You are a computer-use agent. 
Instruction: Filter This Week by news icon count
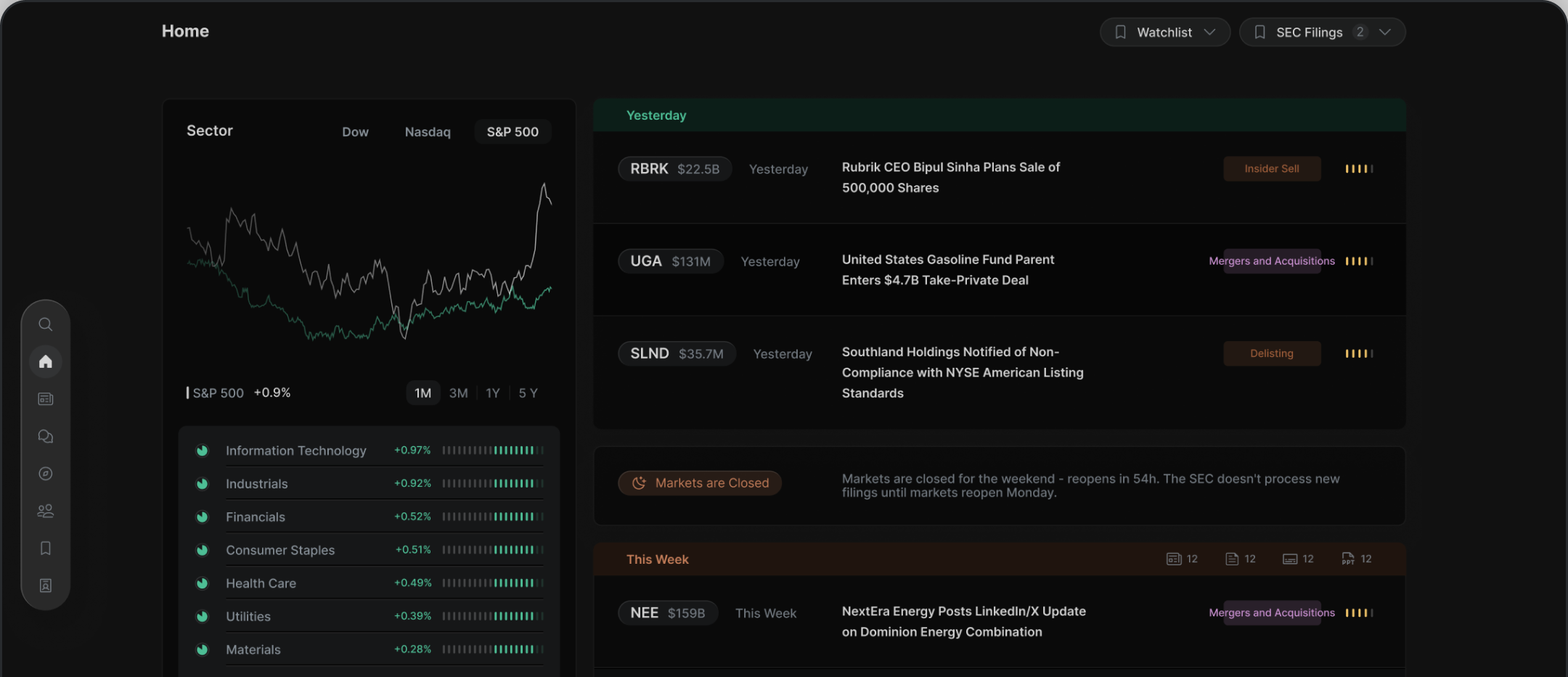(x=1182, y=559)
